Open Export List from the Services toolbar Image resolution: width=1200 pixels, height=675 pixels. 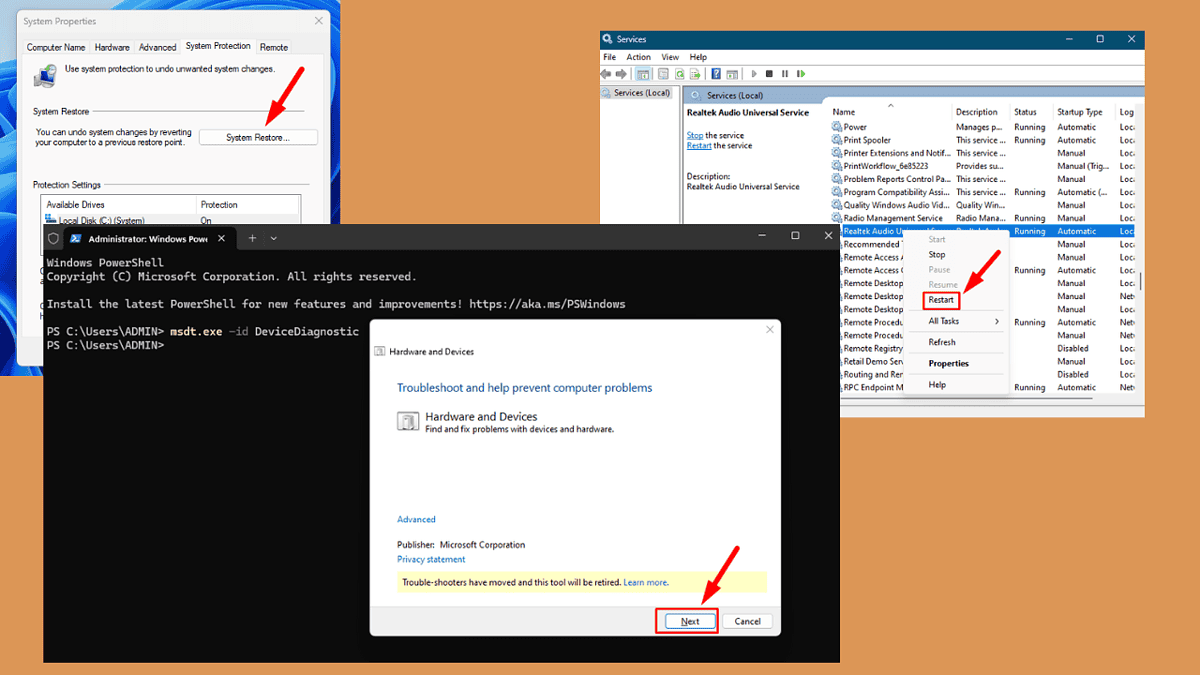695,73
